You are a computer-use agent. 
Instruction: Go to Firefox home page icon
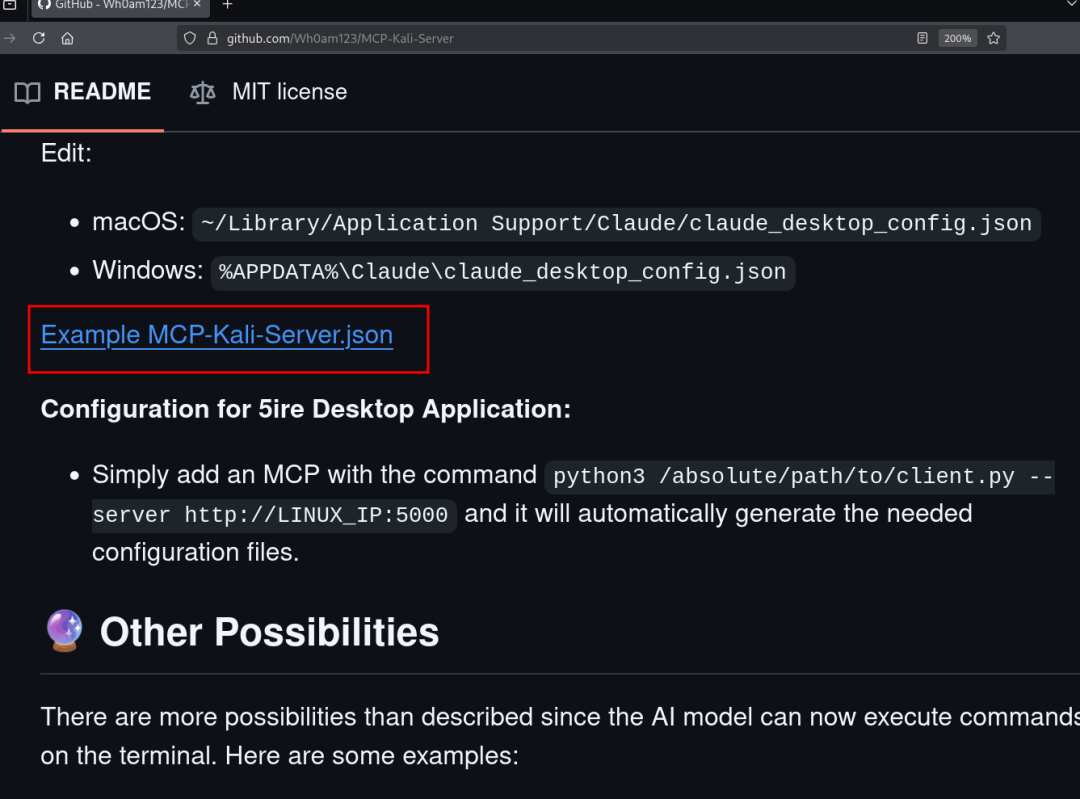(68, 38)
